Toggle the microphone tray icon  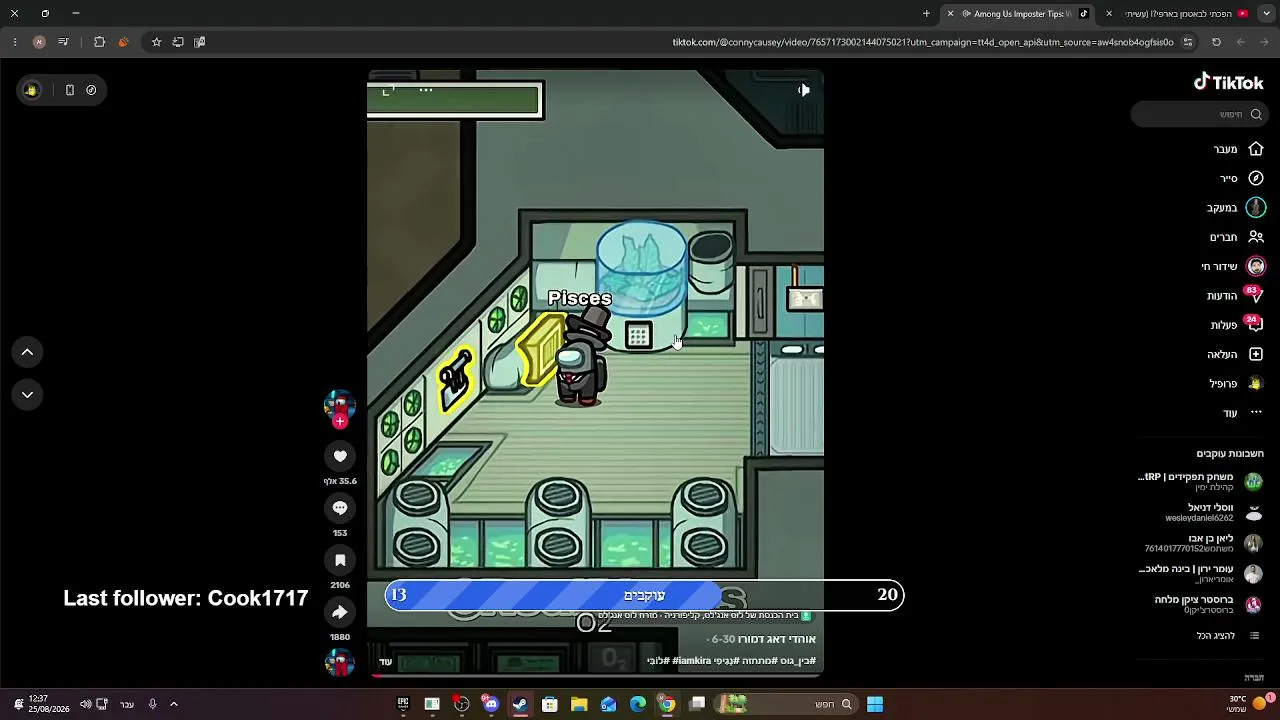[152, 704]
